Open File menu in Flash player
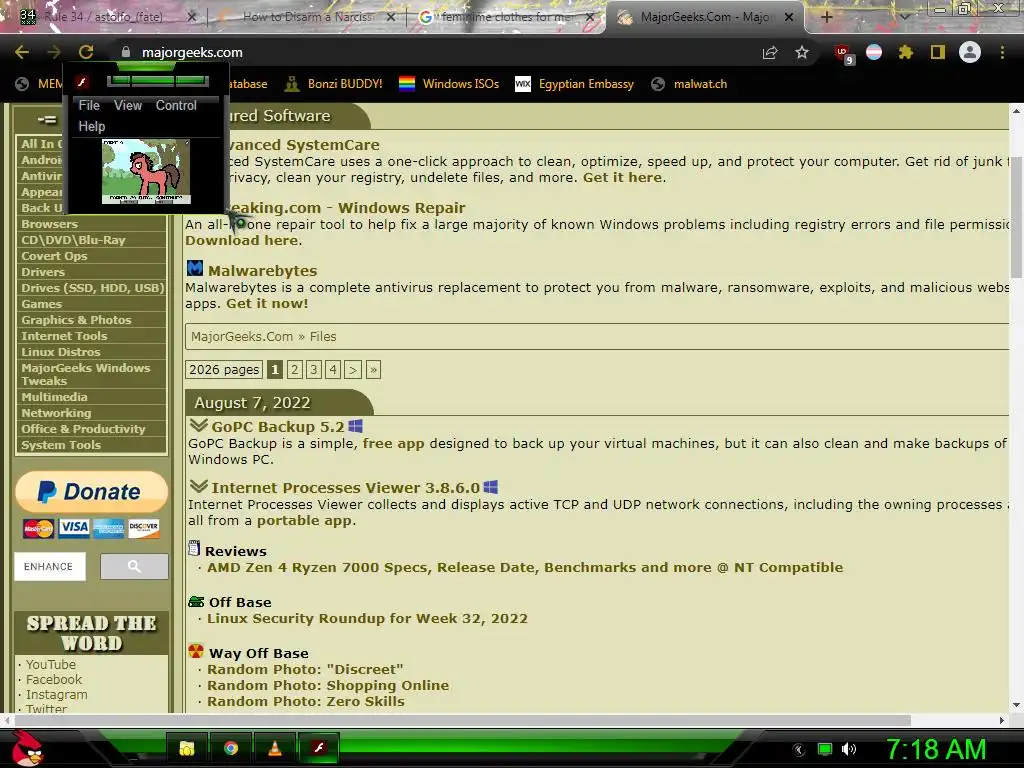The height and width of the screenshot is (768, 1024). pyautogui.click(x=89, y=105)
